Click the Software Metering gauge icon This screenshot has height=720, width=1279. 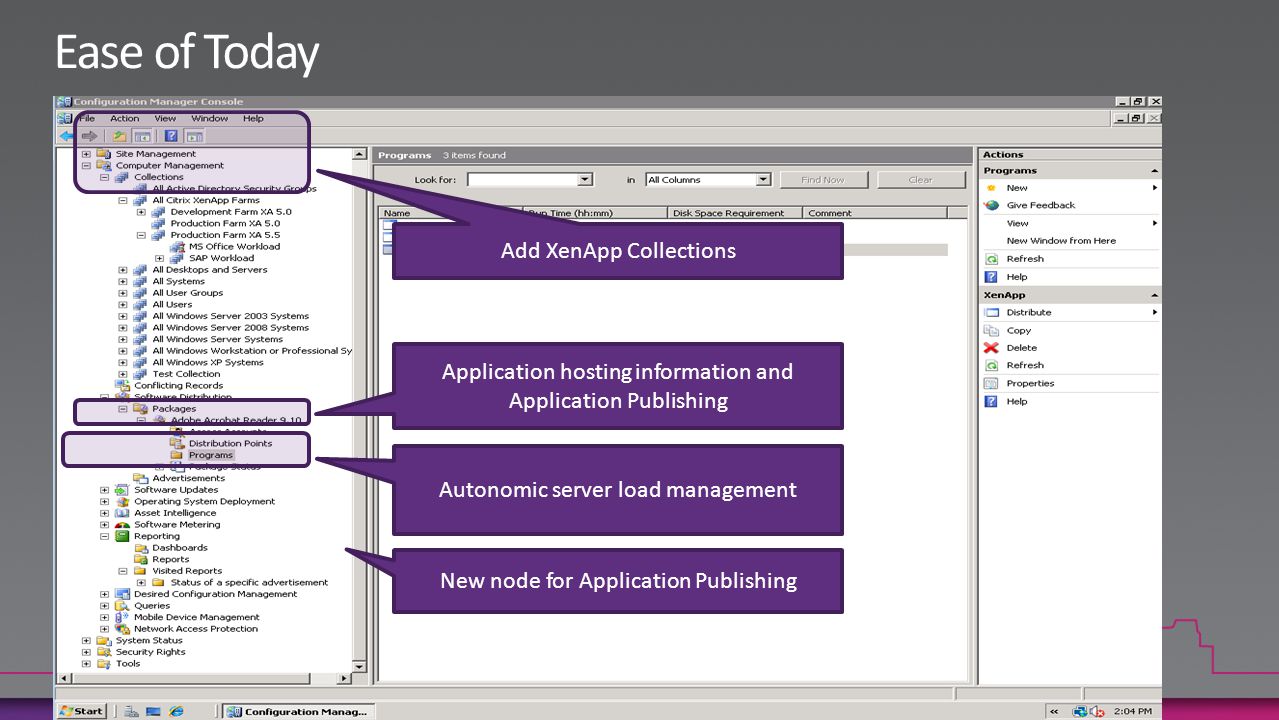pos(123,524)
